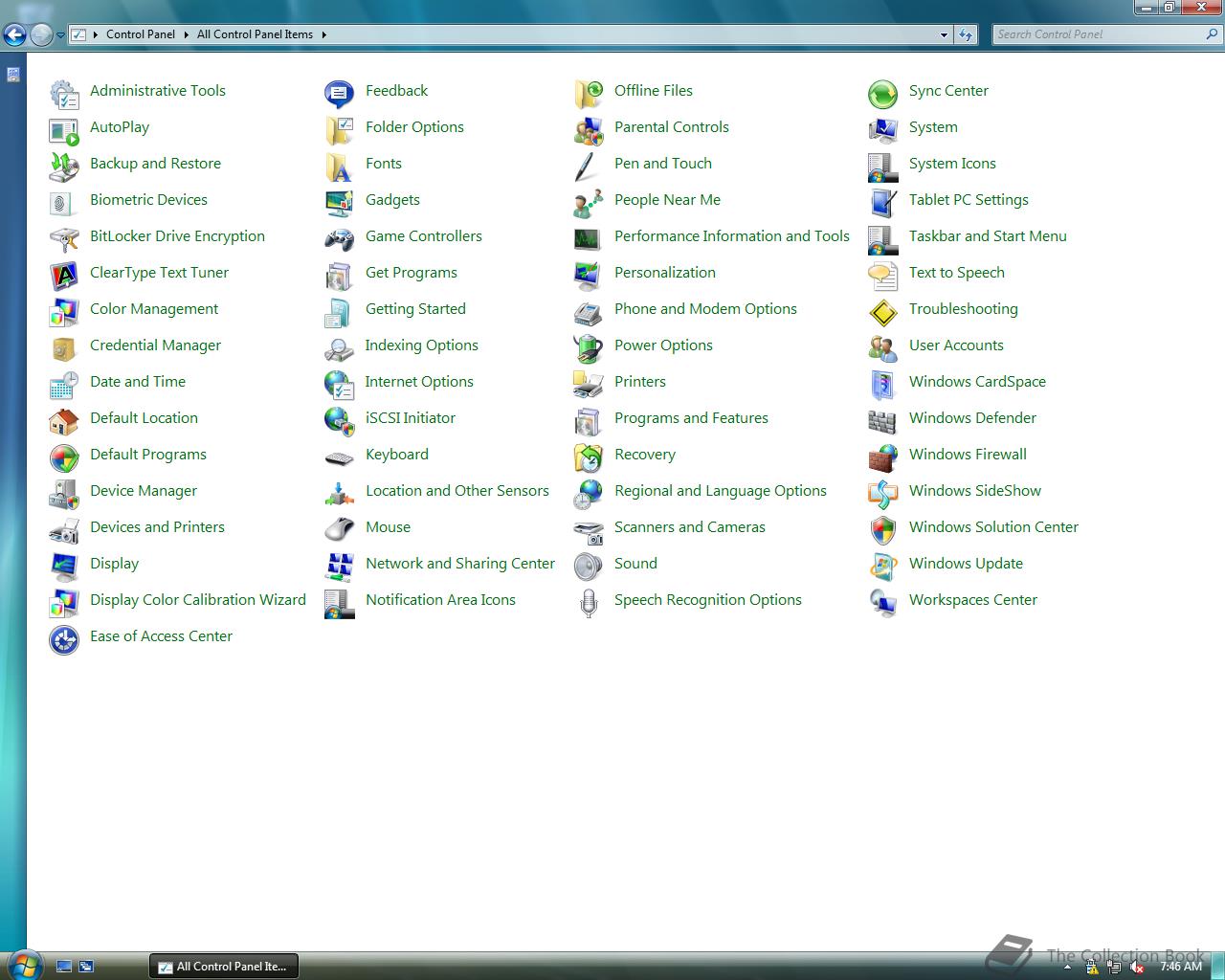Select Control Panel breadcrumb segment
The image size is (1225, 980).
(x=141, y=34)
